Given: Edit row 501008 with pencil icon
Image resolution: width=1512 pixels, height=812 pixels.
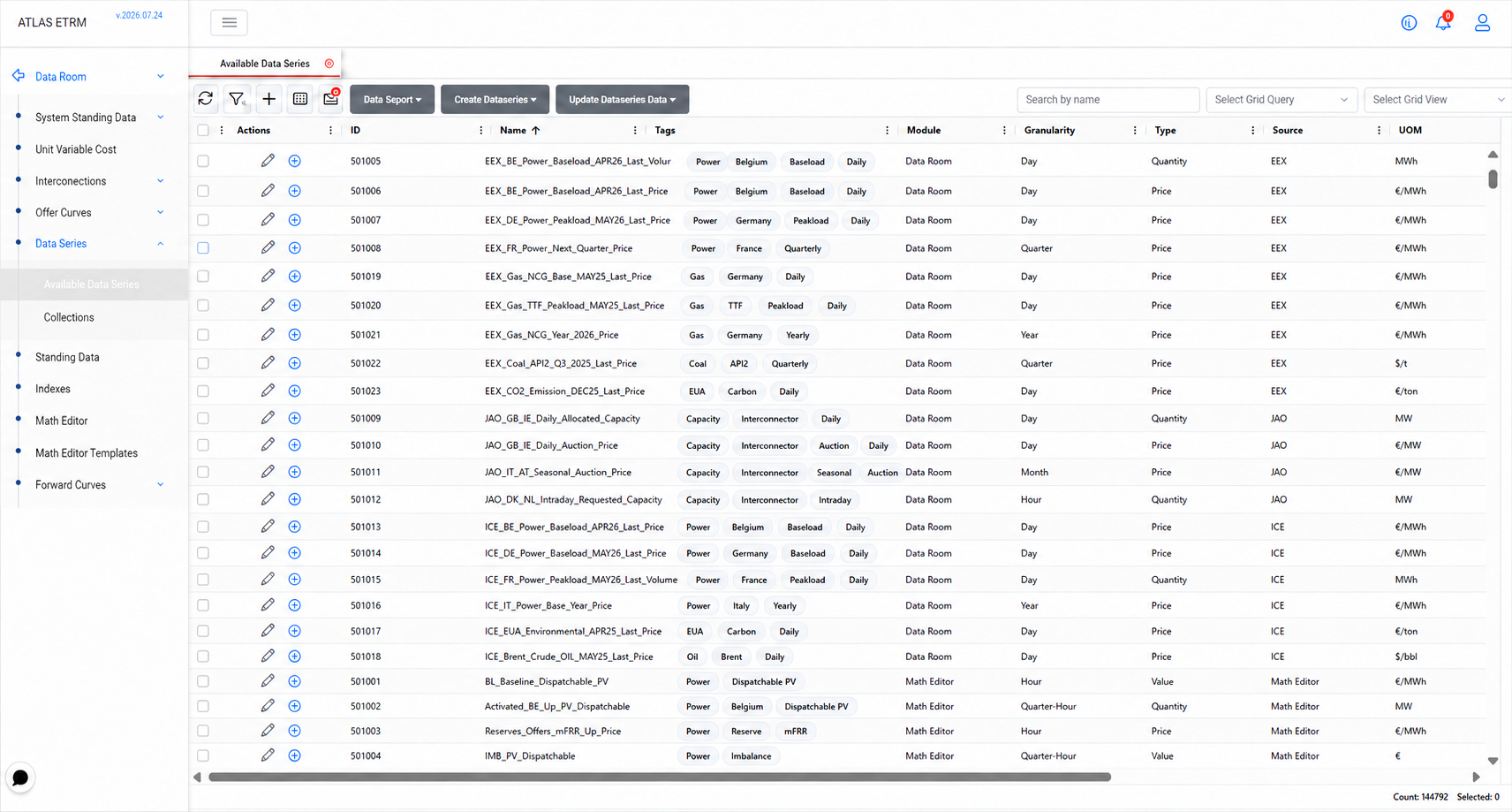Looking at the screenshot, I should click(268, 248).
